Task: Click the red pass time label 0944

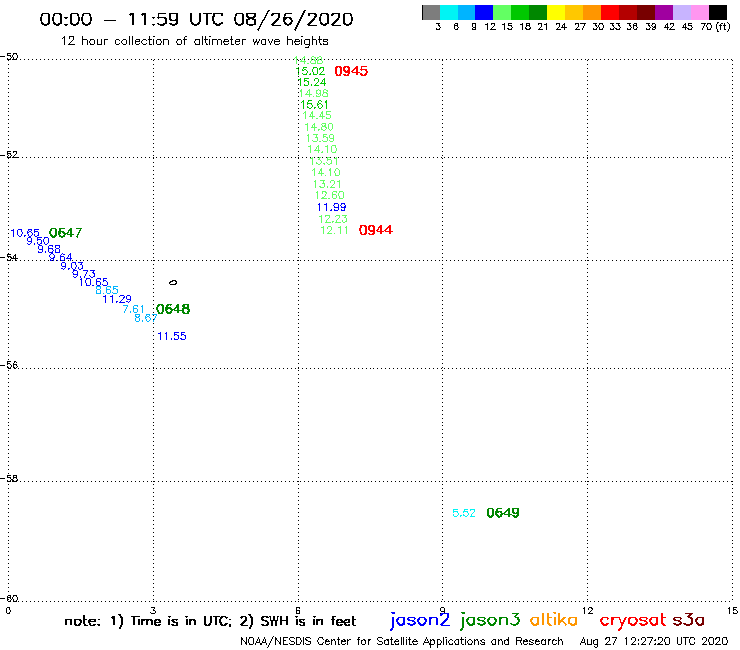Action: 376,230
